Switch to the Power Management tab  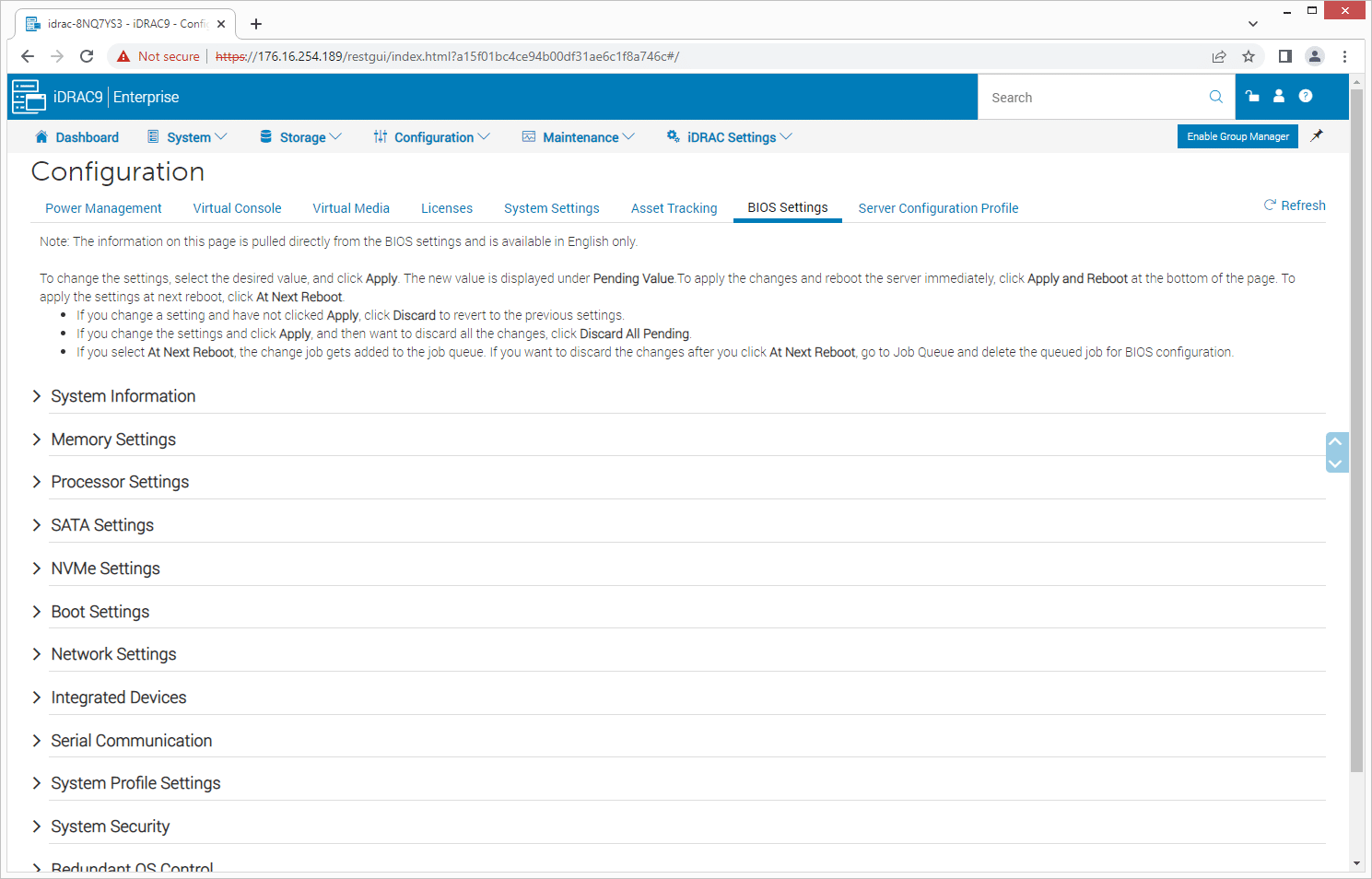103,208
